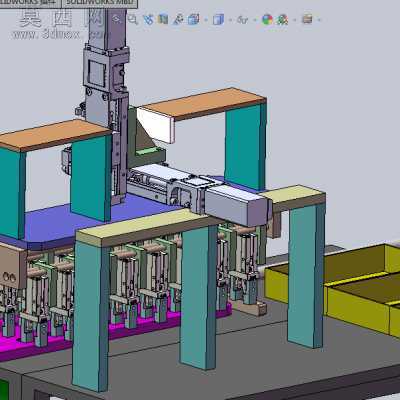Expand the View Settings dropdown arrow
The width and height of the screenshot is (400, 400).
coord(319,20)
